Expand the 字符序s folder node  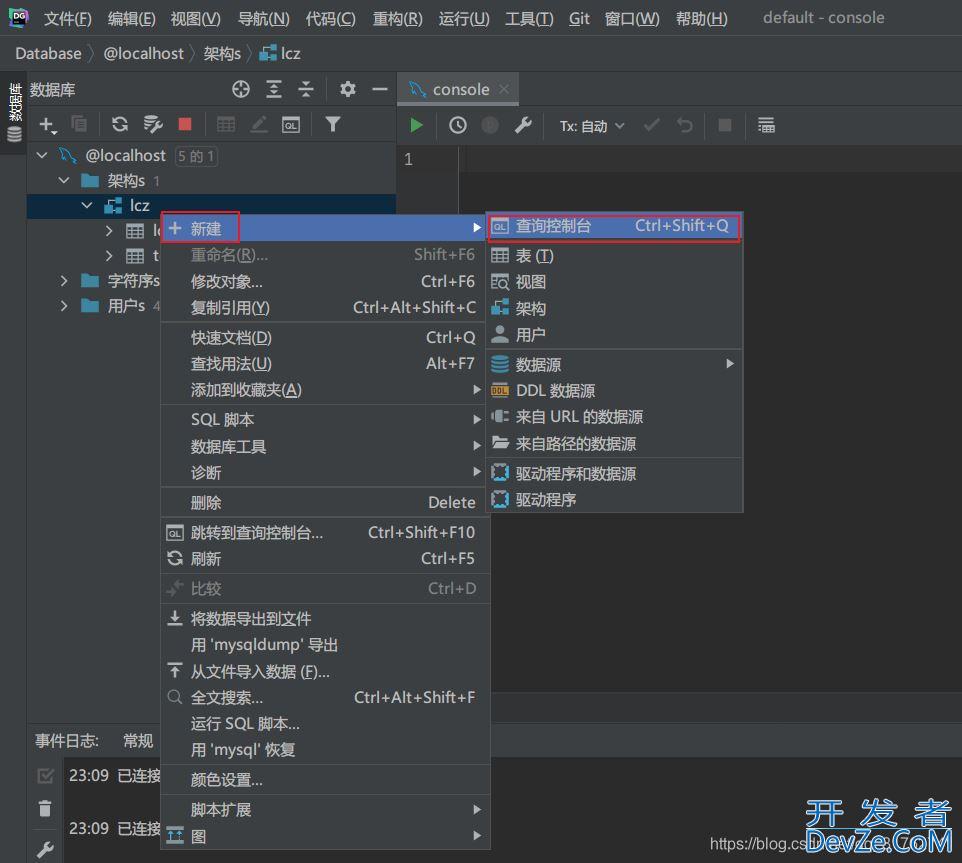[x=64, y=281]
